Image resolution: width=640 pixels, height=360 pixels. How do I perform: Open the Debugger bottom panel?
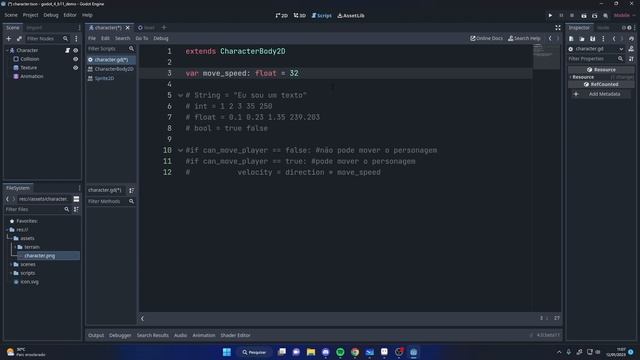click(x=120, y=336)
